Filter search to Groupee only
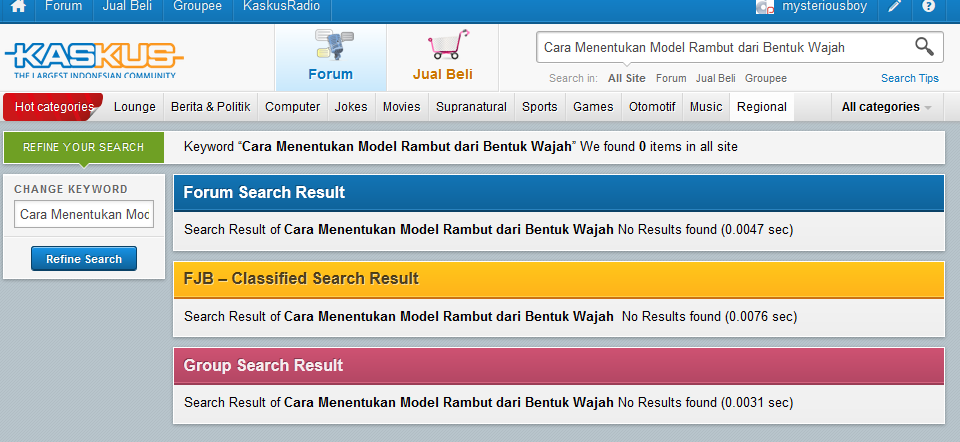This screenshot has width=960, height=442. click(x=766, y=78)
